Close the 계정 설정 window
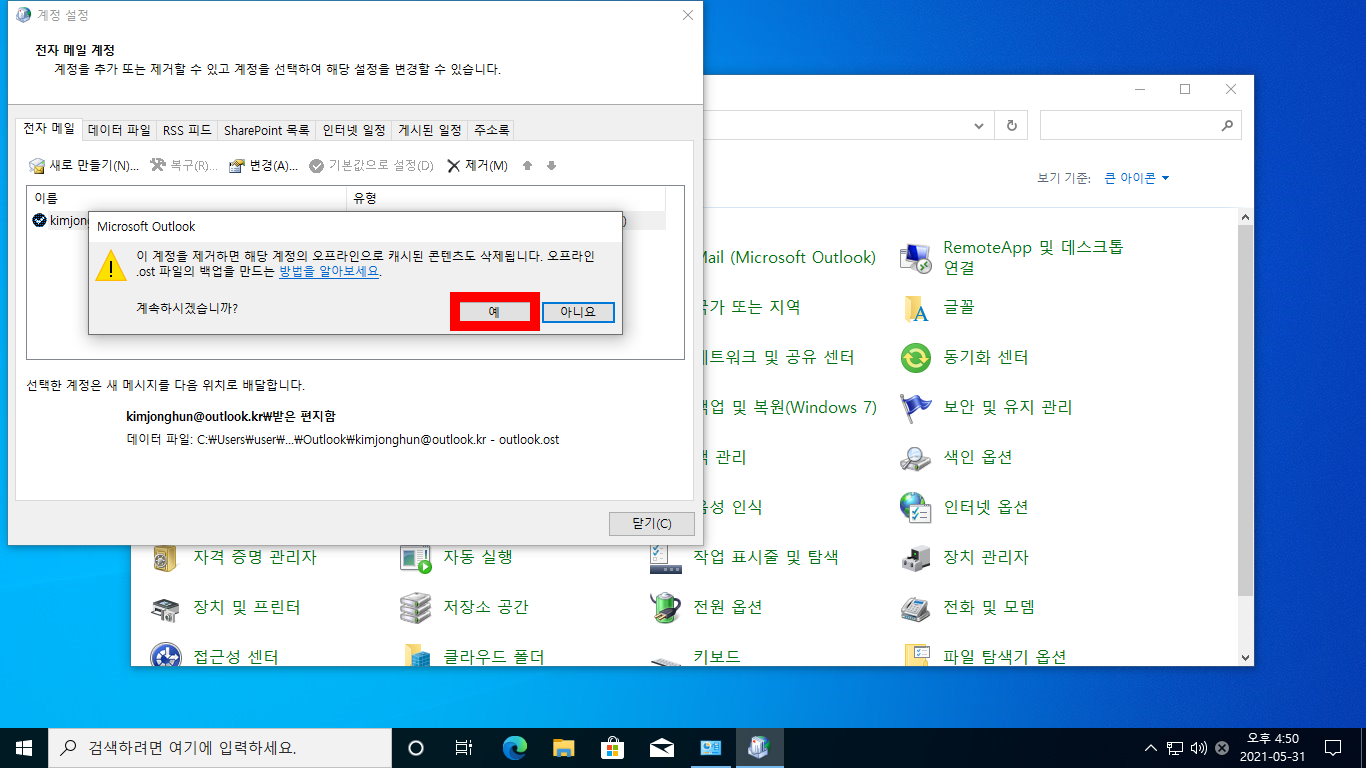 click(x=688, y=15)
